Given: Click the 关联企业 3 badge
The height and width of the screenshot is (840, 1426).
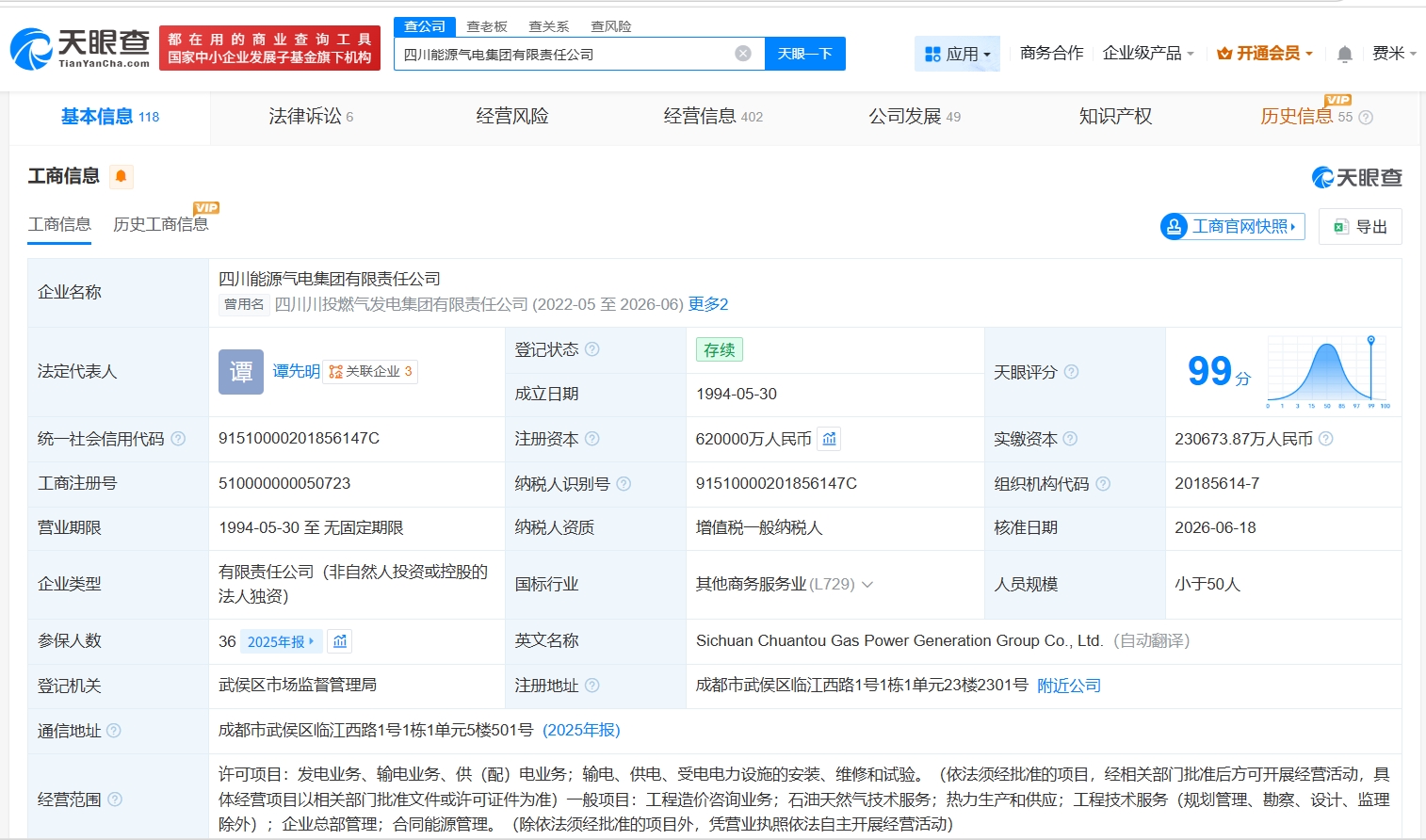Looking at the screenshot, I should coord(370,372).
